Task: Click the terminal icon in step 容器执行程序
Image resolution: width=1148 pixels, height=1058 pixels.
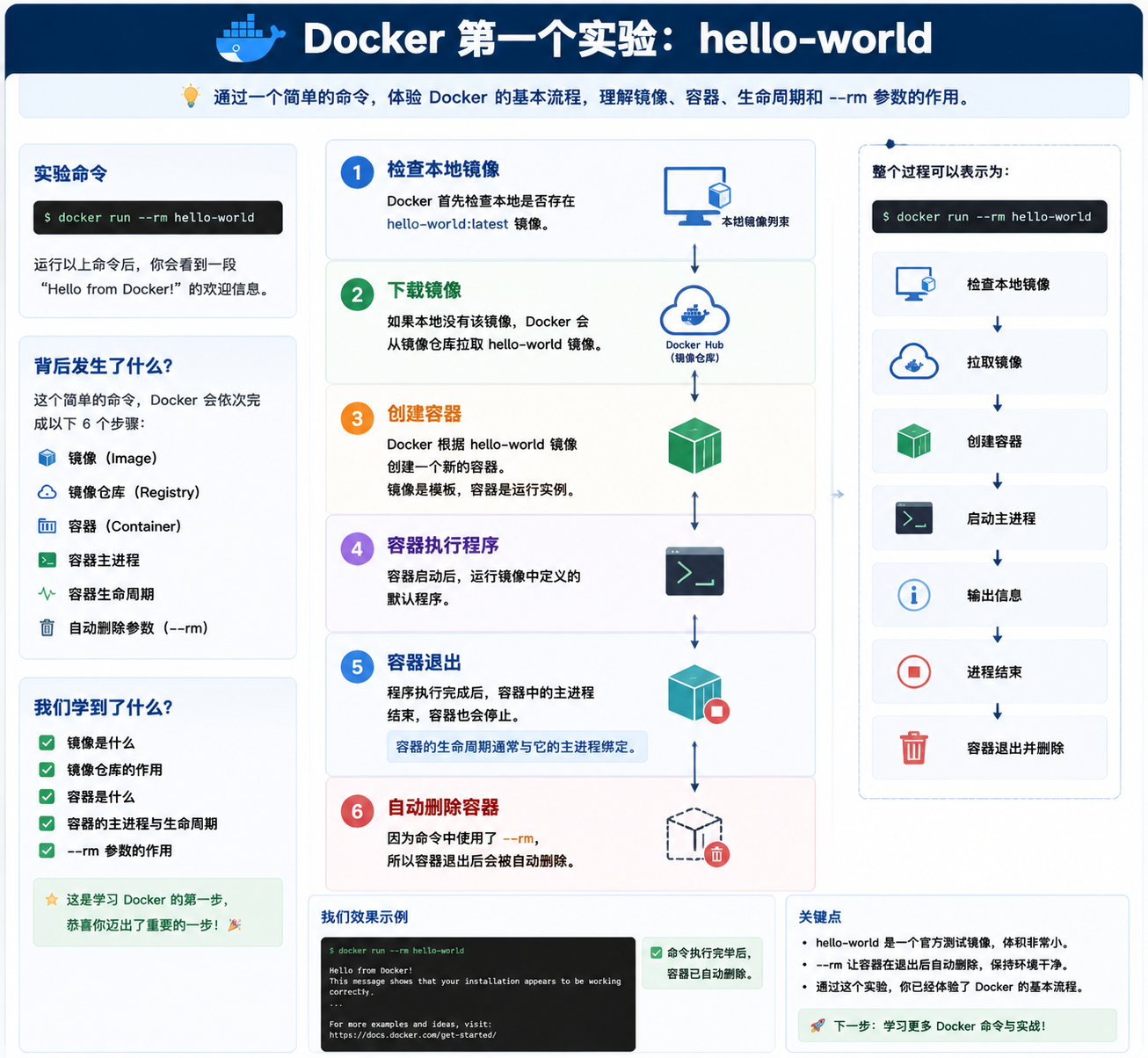Action: point(694,571)
